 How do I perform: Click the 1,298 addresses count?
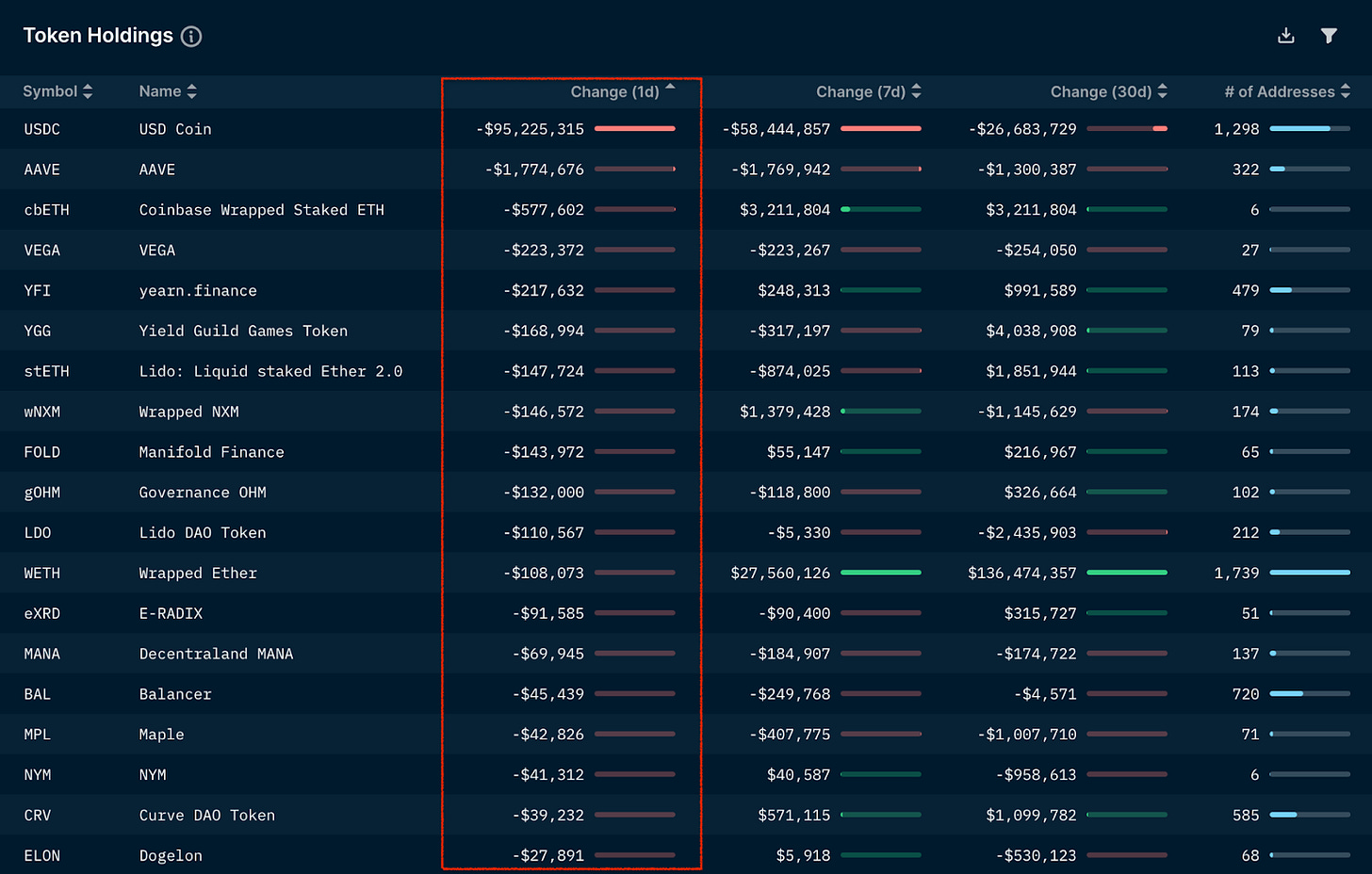pyautogui.click(x=1236, y=129)
